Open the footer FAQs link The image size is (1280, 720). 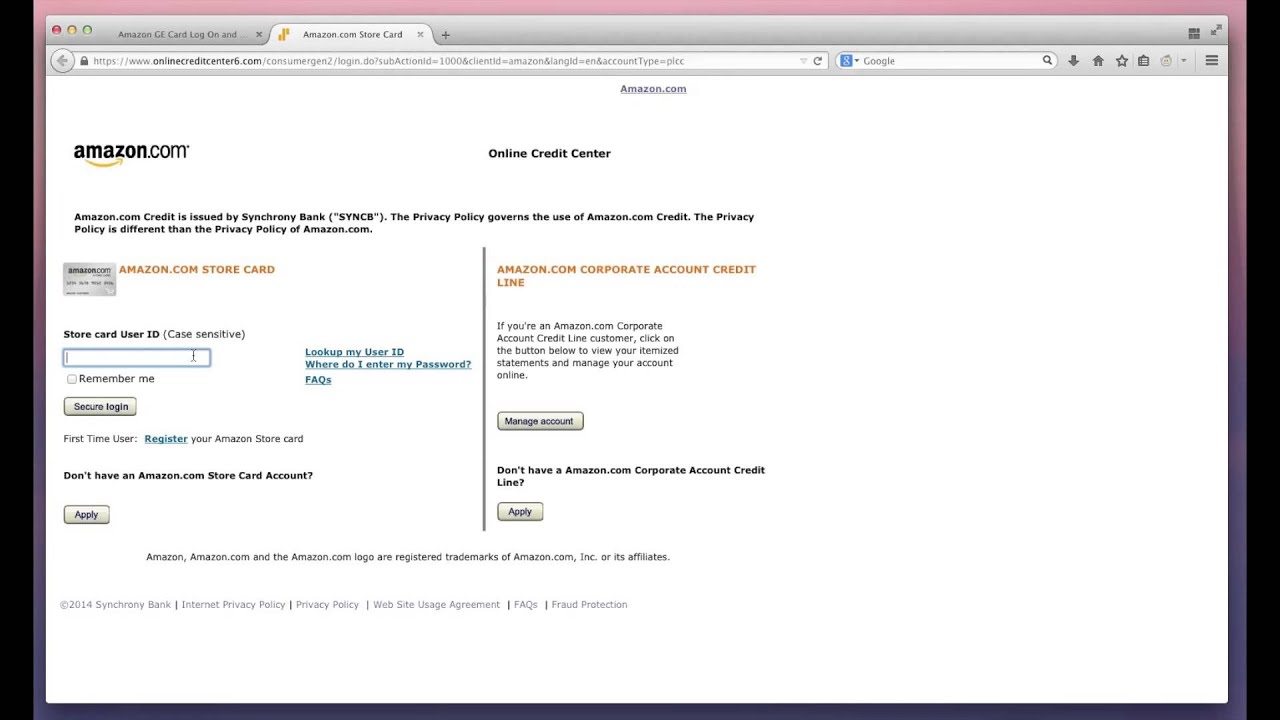click(x=525, y=605)
